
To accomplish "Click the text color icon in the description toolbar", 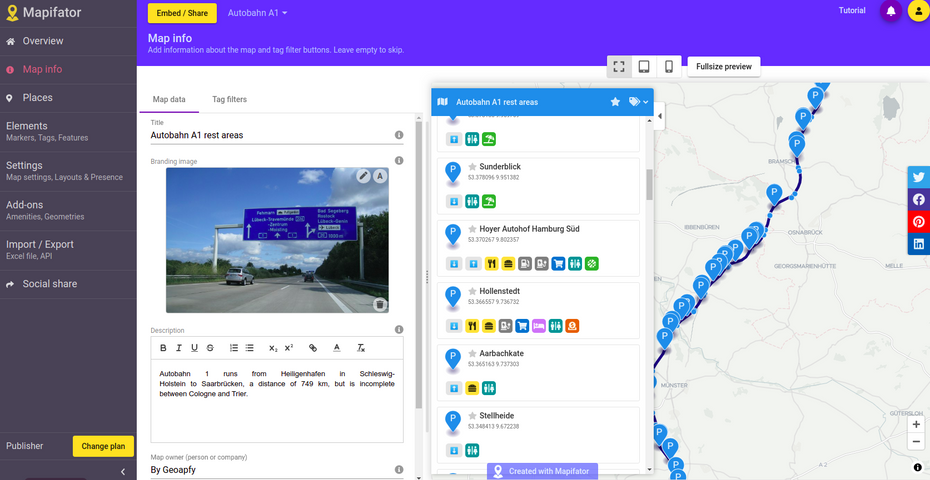I will coord(337,348).
